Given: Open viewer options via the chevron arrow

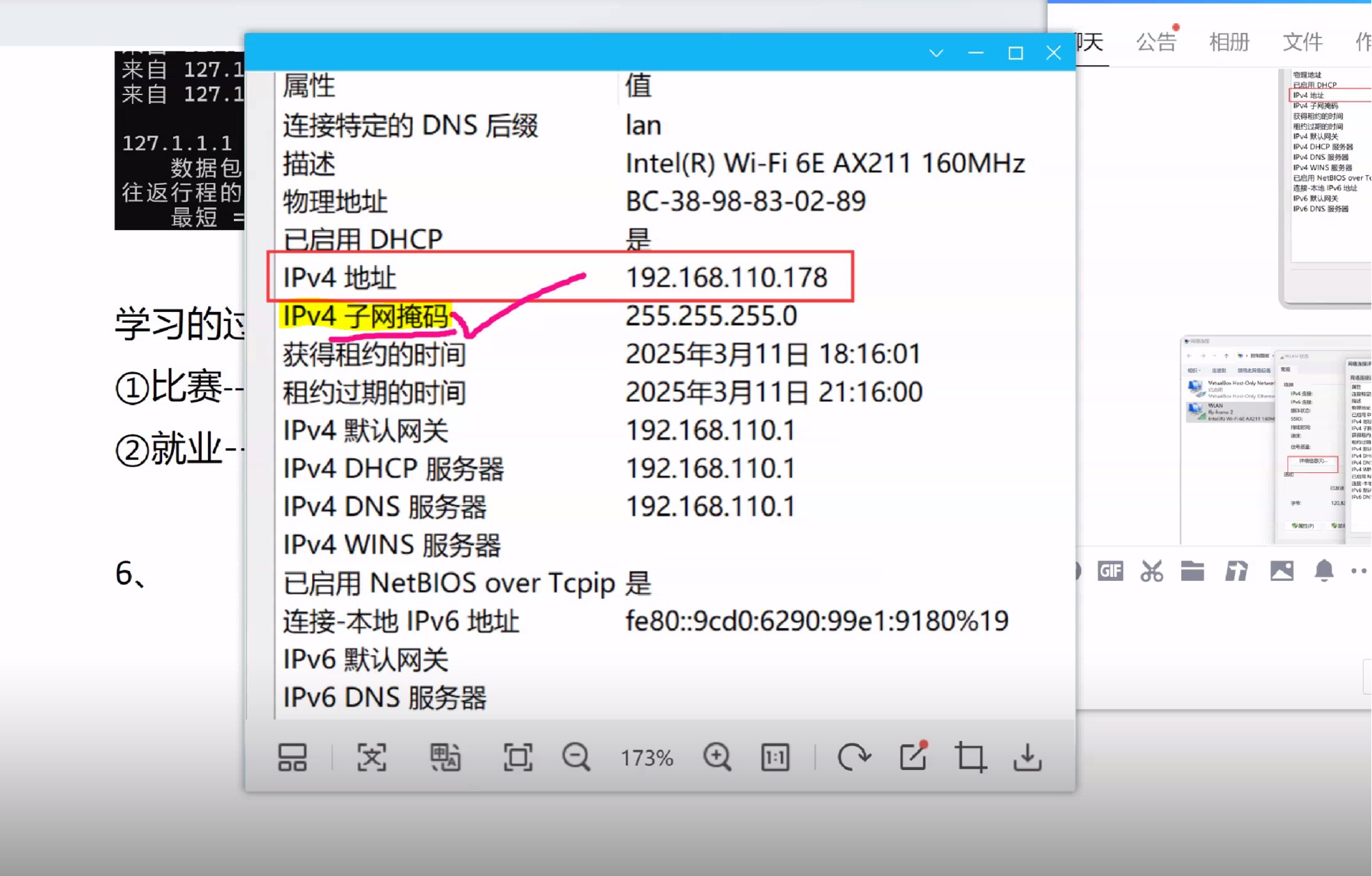Looking at the screenshot, I should (x=936, y=53).
